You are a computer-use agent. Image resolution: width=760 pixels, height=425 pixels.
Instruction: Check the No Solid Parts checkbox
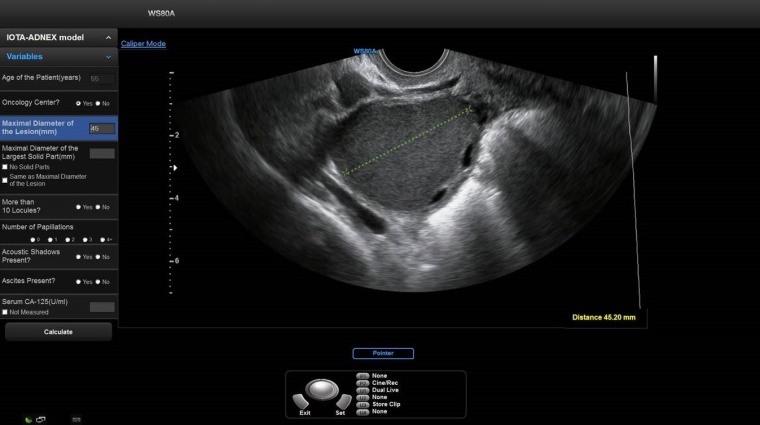pos(5,166)
